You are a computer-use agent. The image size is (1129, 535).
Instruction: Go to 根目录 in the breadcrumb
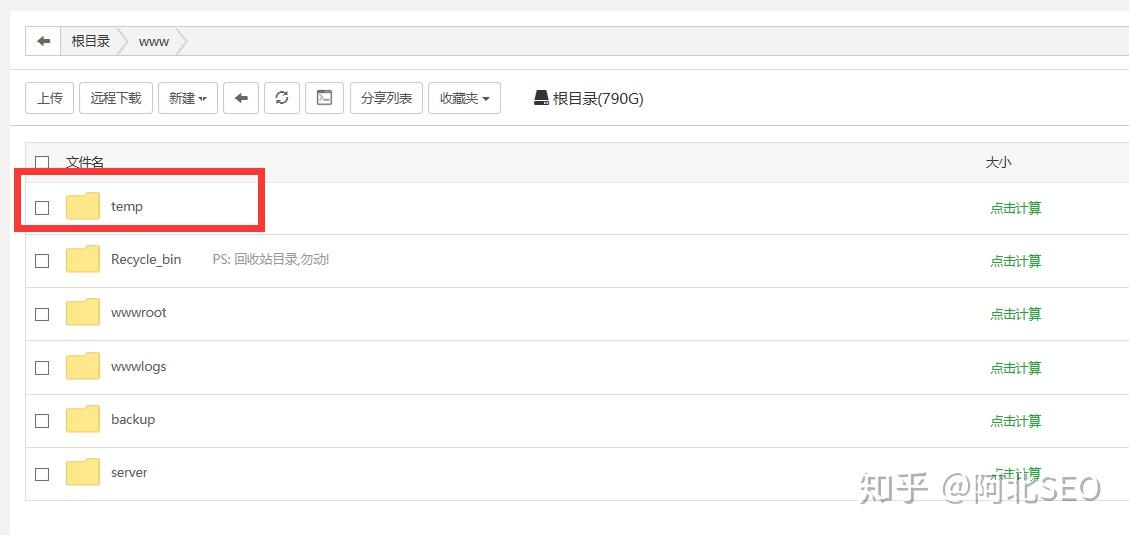(91, 41)
